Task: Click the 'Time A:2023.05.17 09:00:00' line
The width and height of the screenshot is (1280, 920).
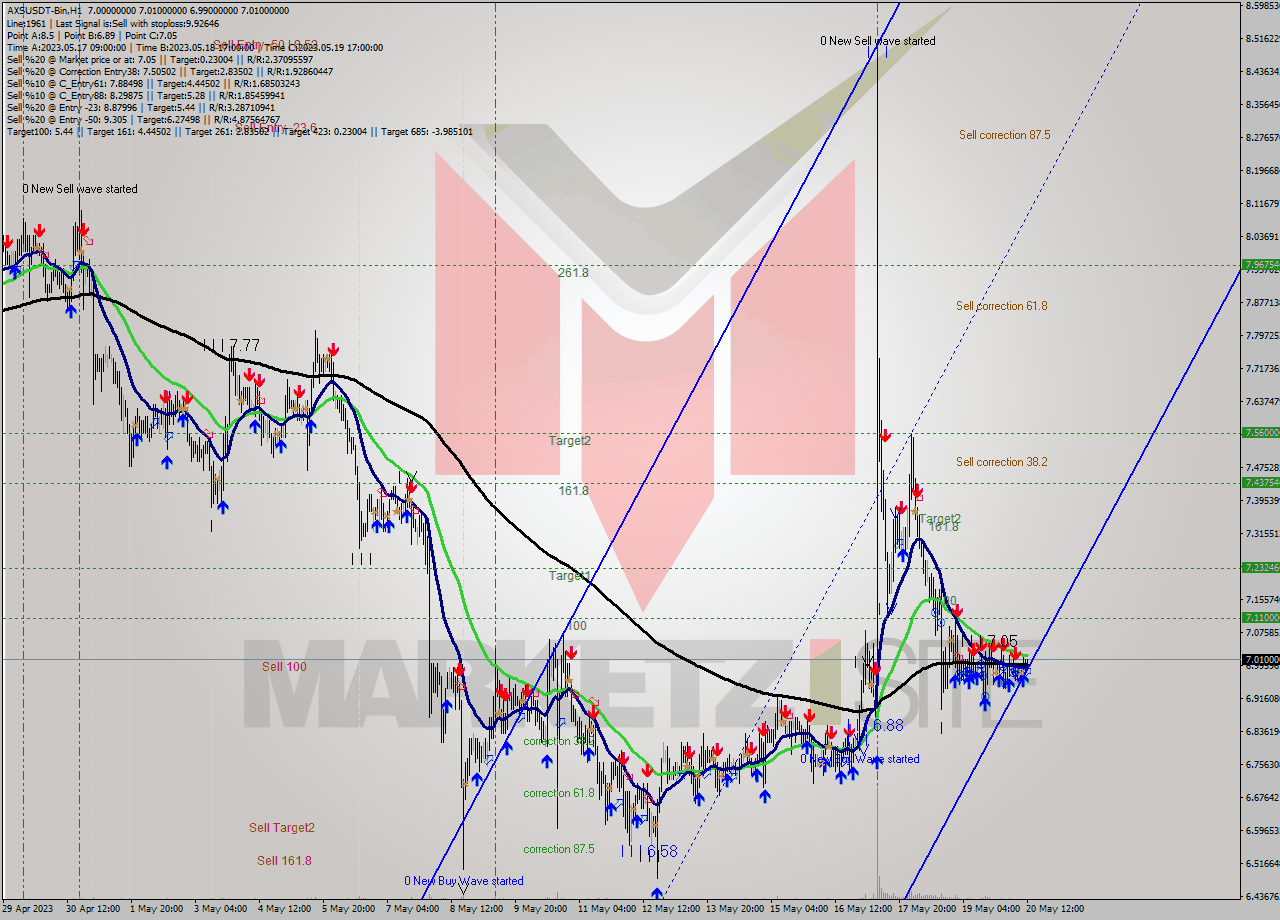Action: [194, 47]
